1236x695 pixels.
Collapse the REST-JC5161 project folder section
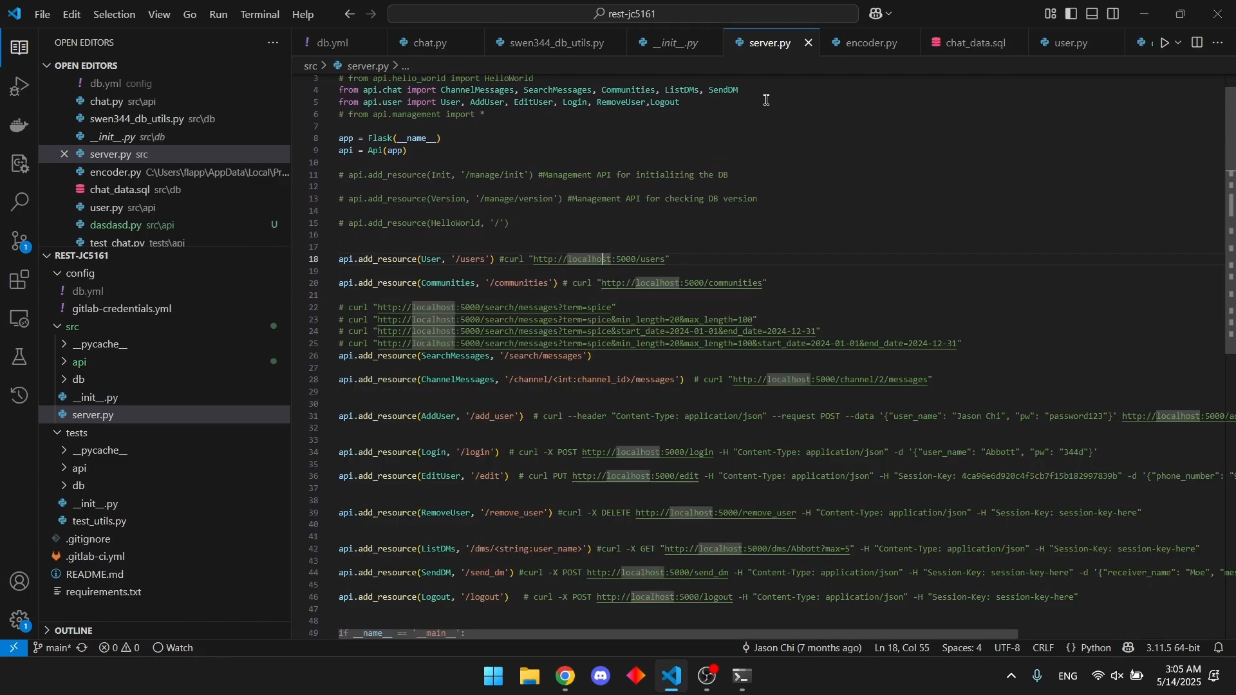coord(165,255)
